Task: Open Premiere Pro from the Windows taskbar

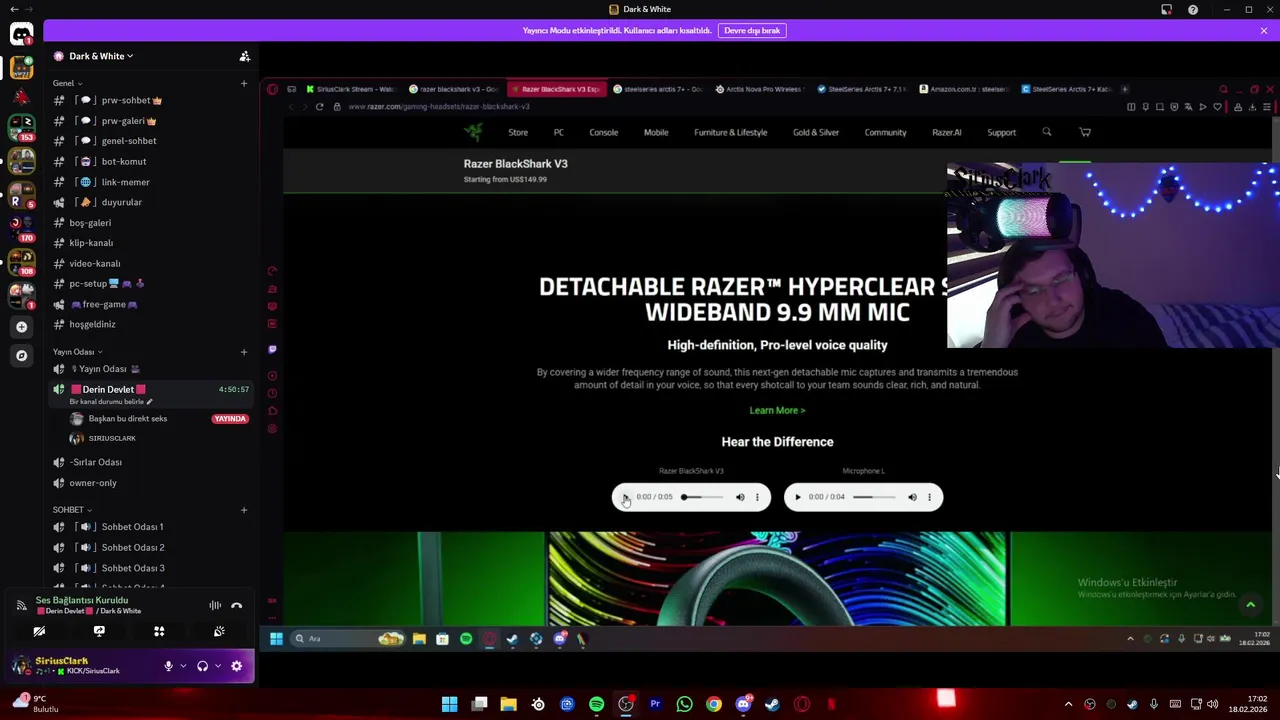Action: coord(655,704)
